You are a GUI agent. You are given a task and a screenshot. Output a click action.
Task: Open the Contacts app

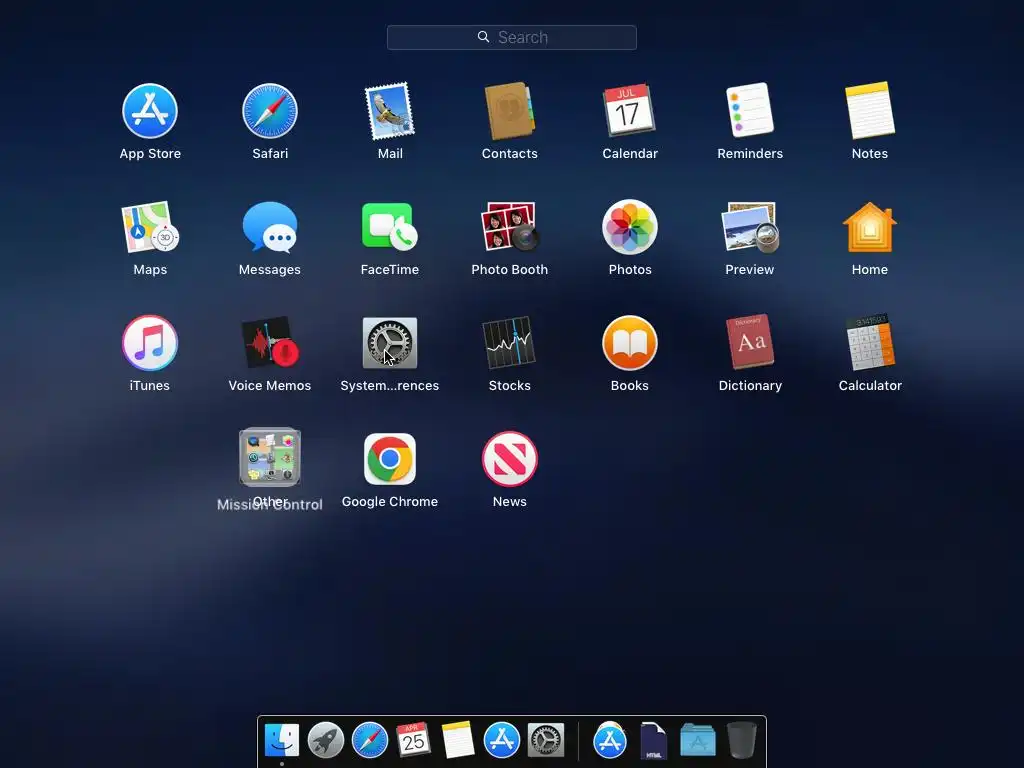click(x=509, y=111)
